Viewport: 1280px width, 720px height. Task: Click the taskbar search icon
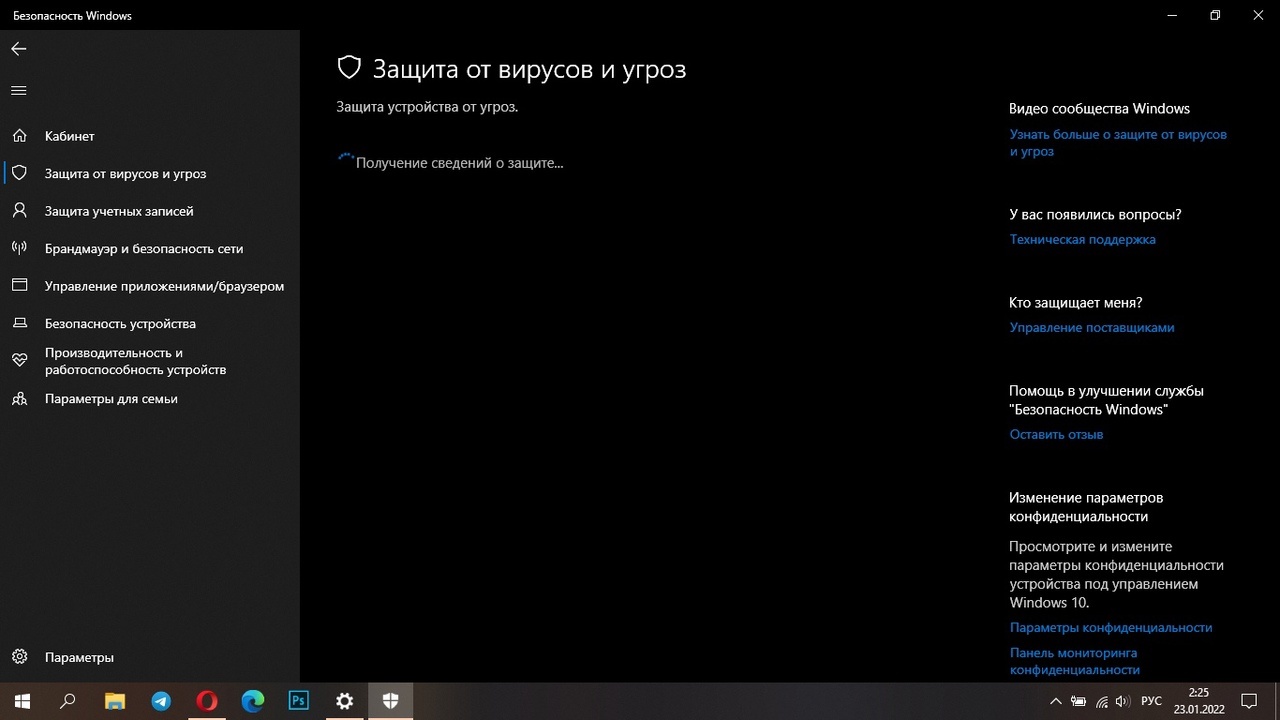68,701
